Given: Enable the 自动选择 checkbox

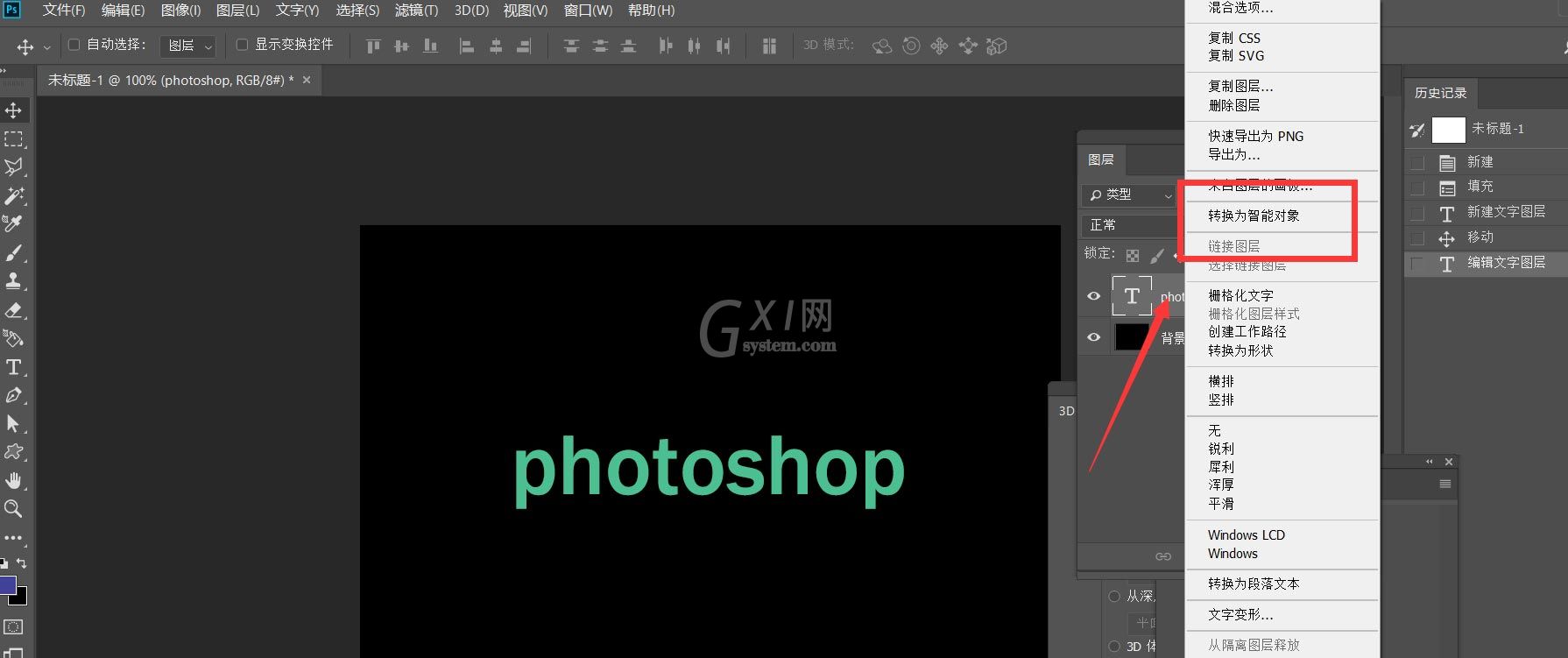Looking at the screenshot, I should (74, 45).
